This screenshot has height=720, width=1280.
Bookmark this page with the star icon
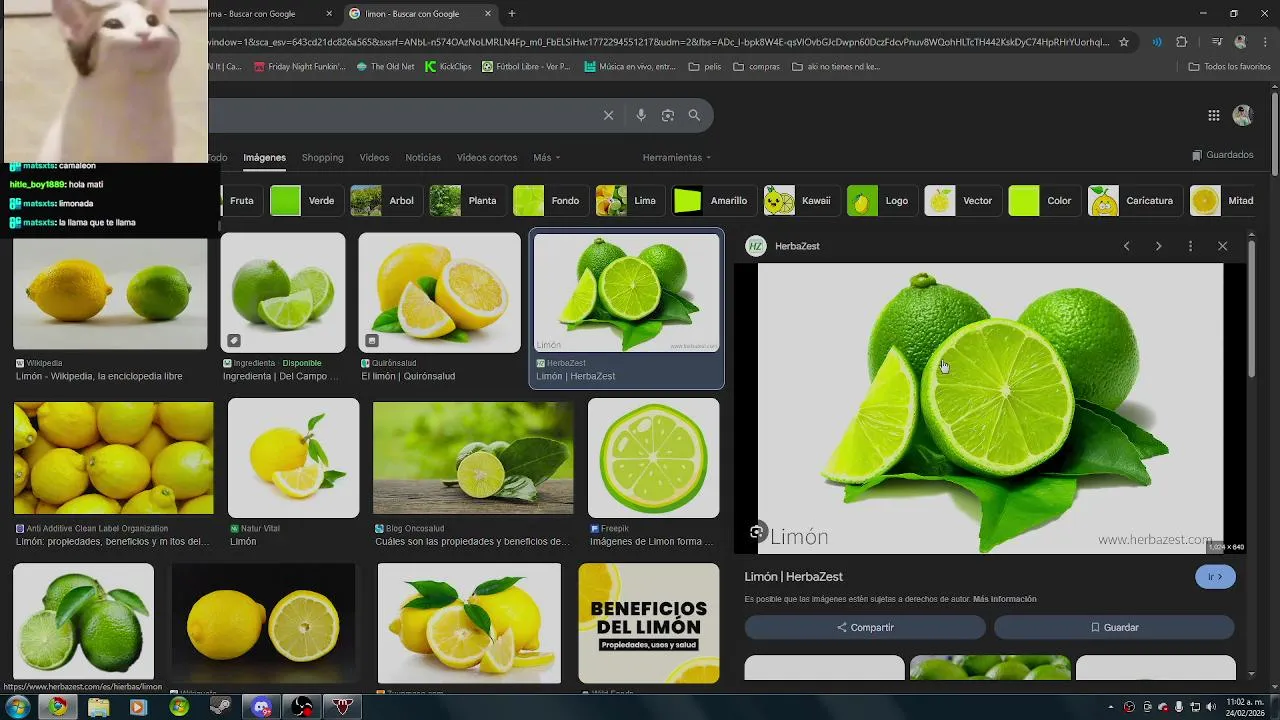click(x=1124, y=42)
